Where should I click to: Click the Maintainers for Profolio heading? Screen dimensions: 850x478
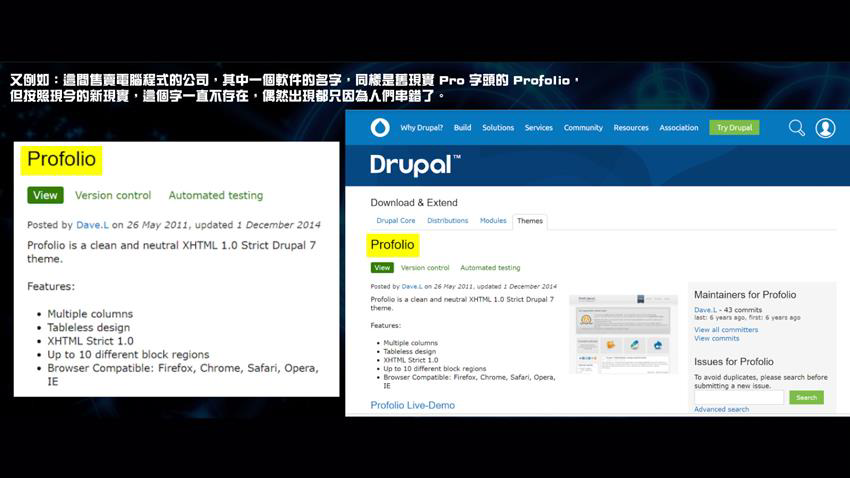[x=745, y=295]
